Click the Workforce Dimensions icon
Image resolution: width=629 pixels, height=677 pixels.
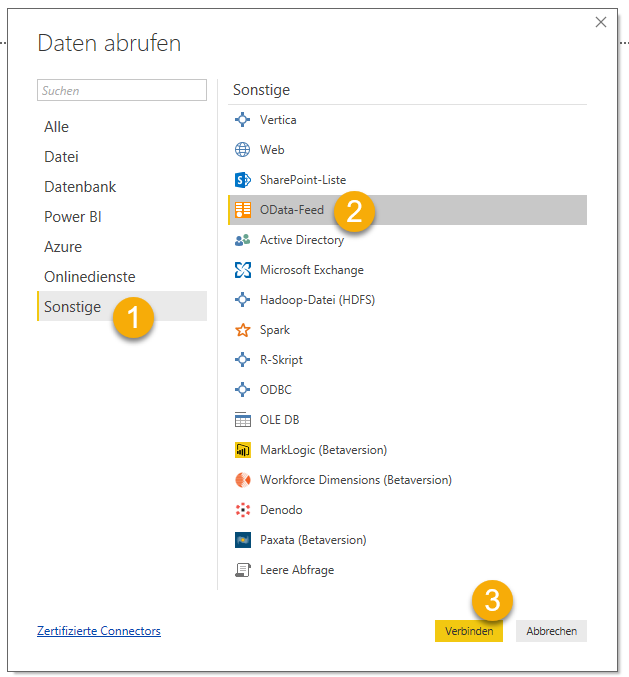coord(242,480)
